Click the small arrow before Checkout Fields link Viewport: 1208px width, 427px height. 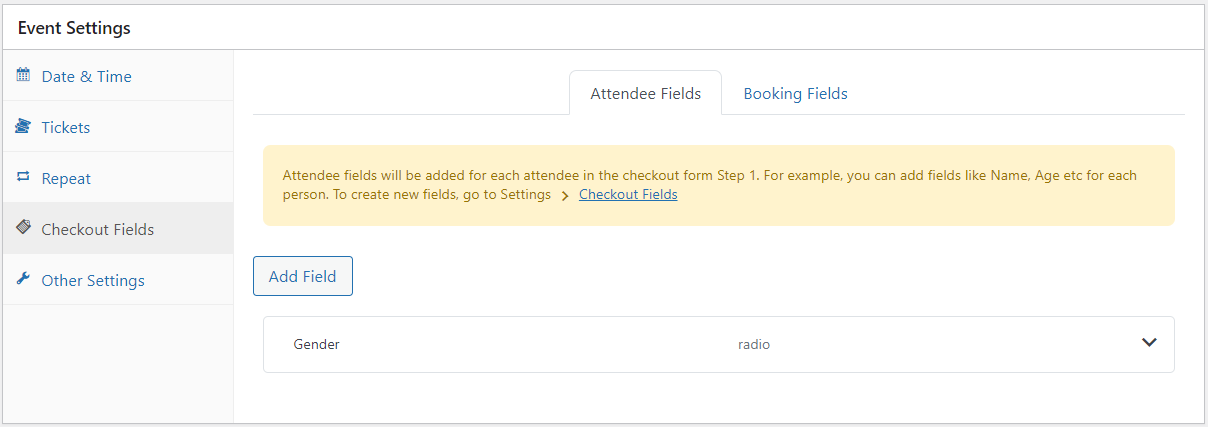565,196
